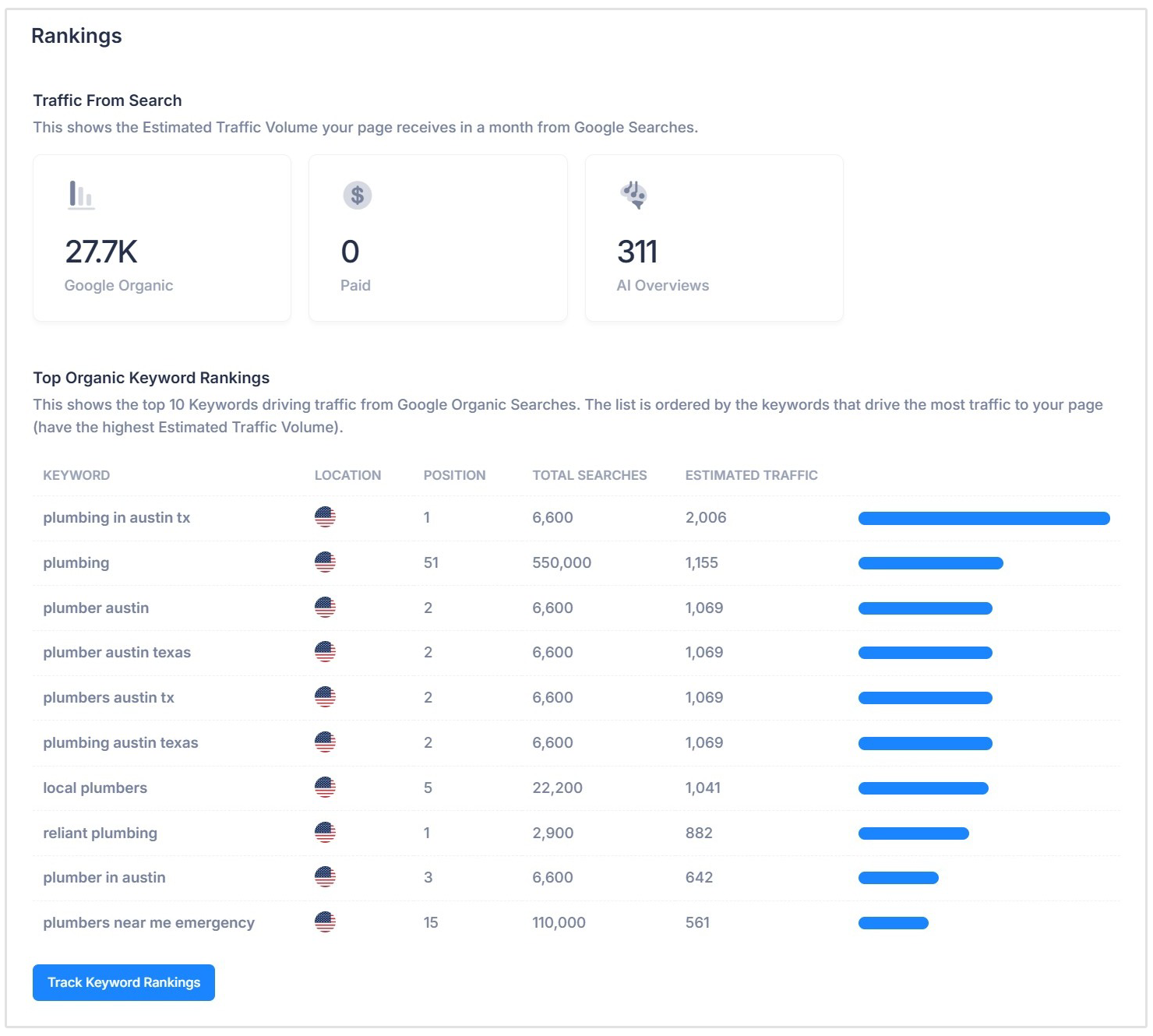Click the keyword "plumber in austin"
The width and height of the screenshot is (1153, 1036).
104,877
